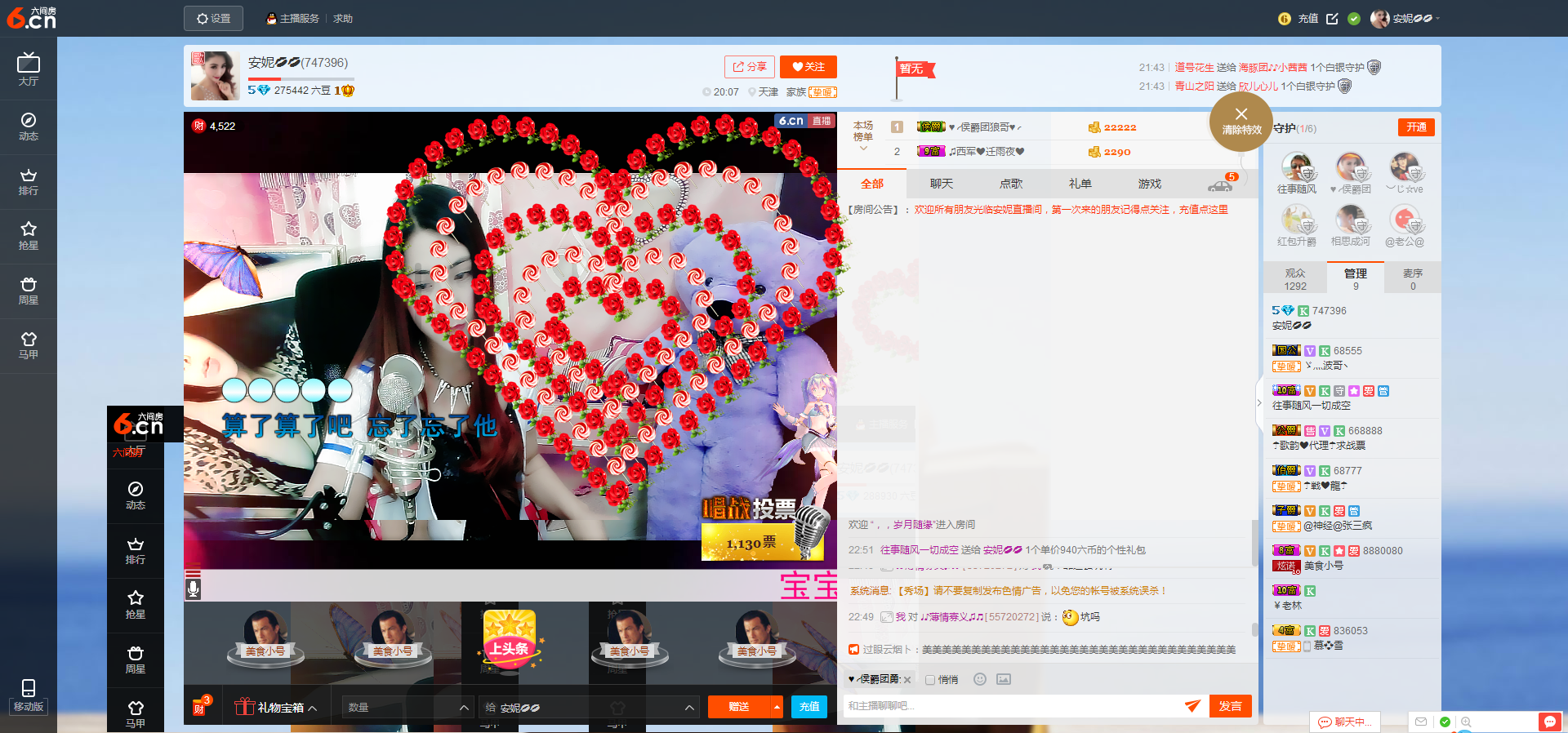Switch to 移动版 mobile version
The image size is (1568, 733).
[29, 695]
